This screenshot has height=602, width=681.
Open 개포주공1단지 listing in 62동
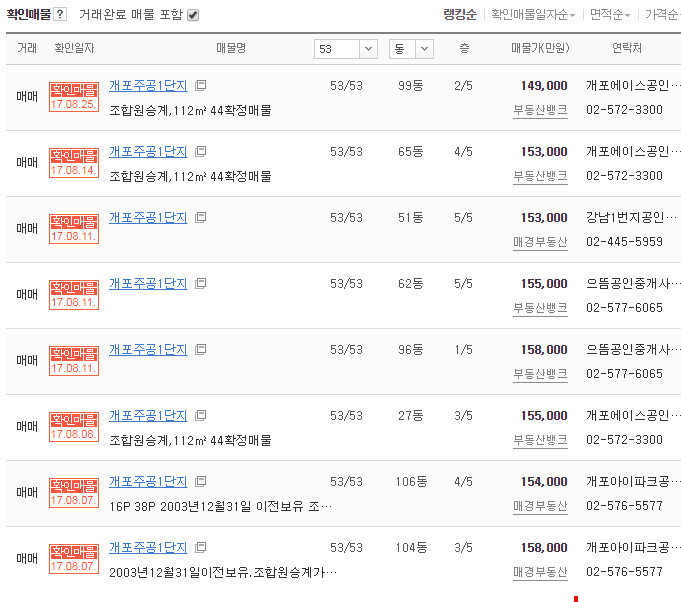(x=148, y=284)
